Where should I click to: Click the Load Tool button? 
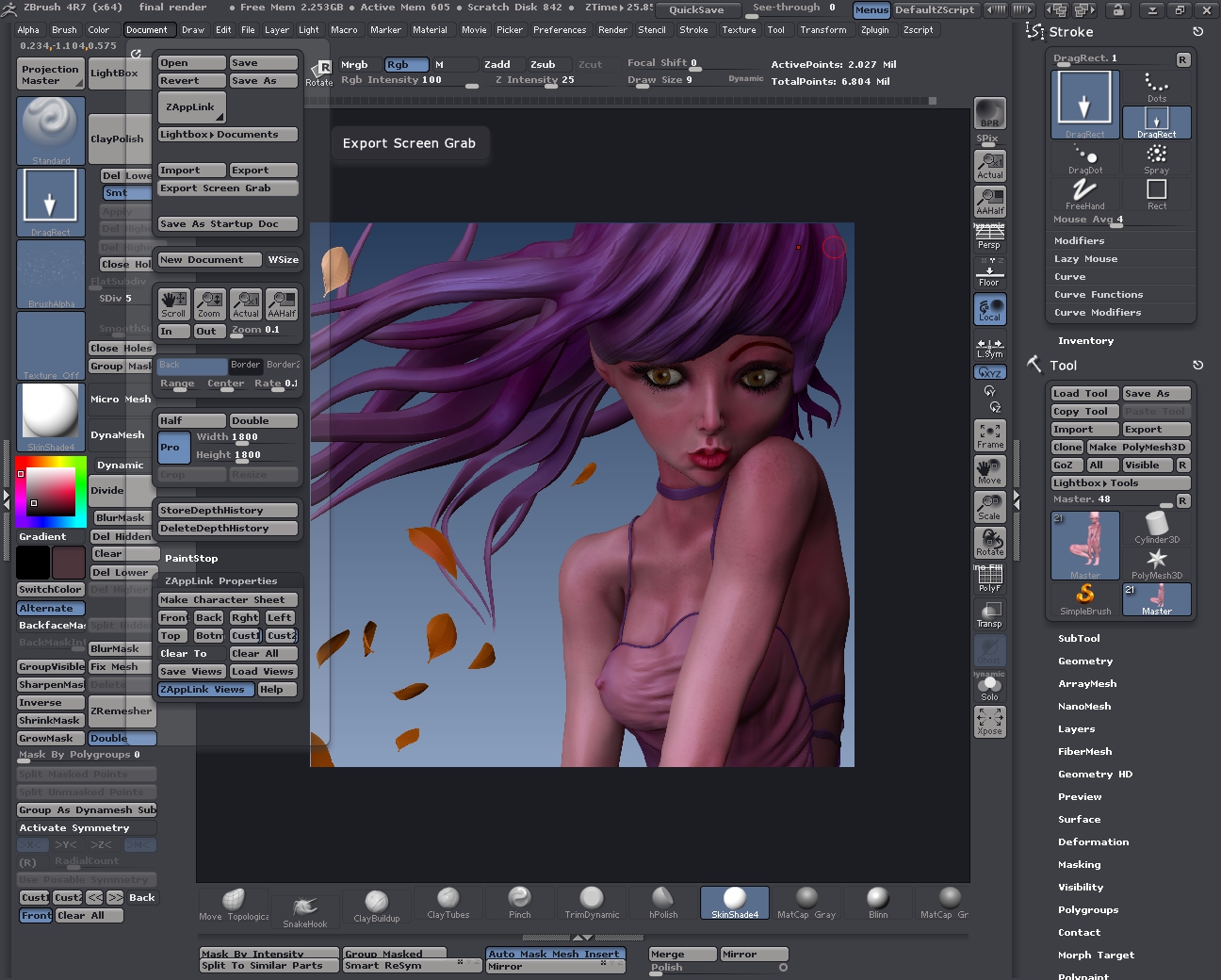(x=1084, y=394)
